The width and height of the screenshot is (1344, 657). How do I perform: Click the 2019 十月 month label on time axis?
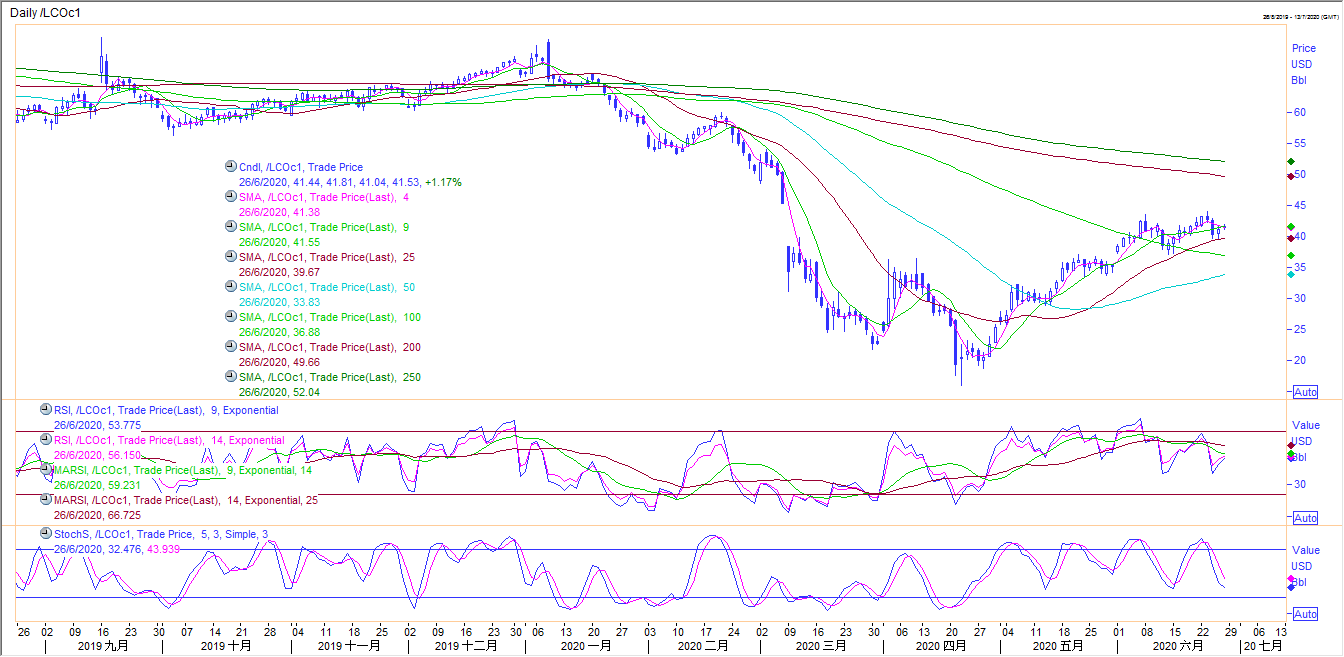point(226,646)
